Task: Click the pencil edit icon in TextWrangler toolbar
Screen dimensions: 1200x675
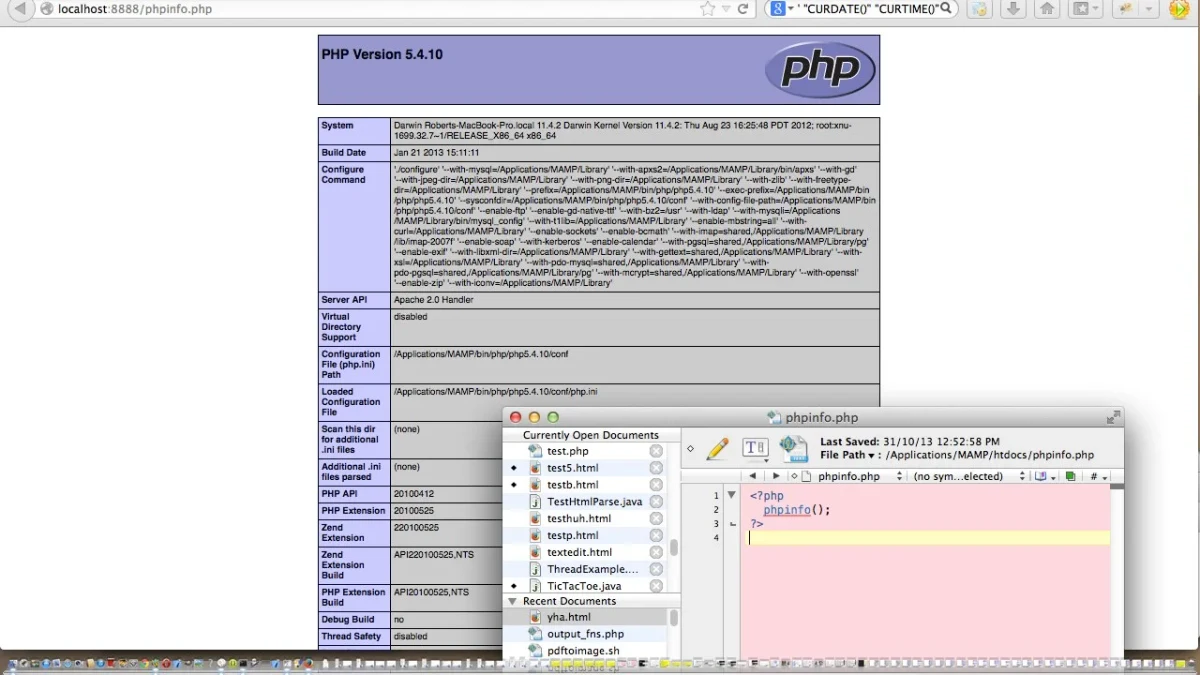Action: [717, 449]
